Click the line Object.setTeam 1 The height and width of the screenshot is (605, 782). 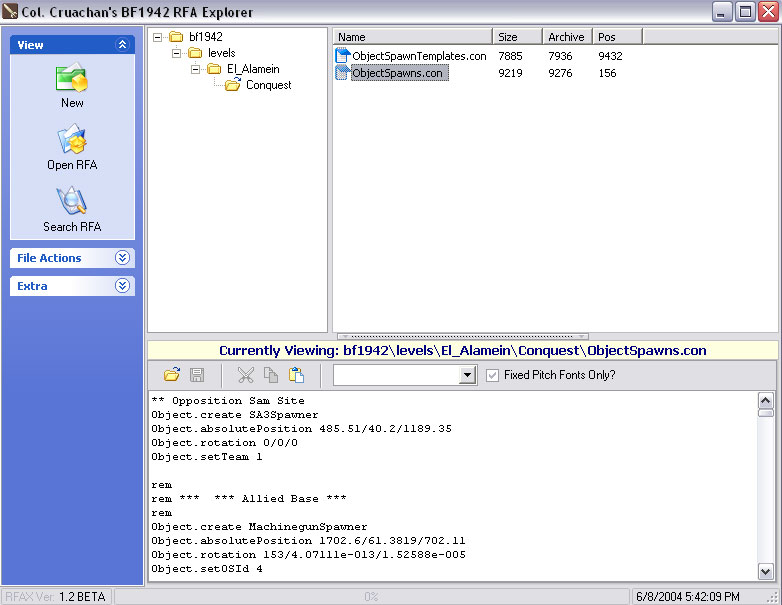(x=206, y=456)
